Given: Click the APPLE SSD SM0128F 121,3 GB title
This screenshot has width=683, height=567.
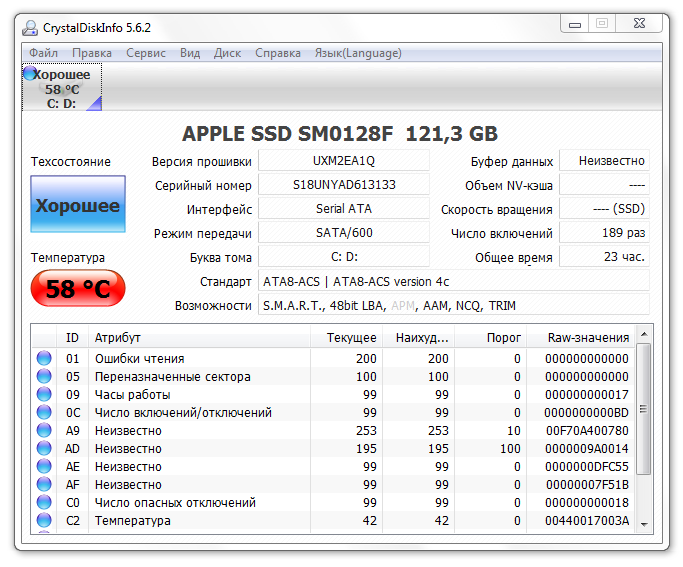Looking at the screenshot, I should [x=340, y=134].
